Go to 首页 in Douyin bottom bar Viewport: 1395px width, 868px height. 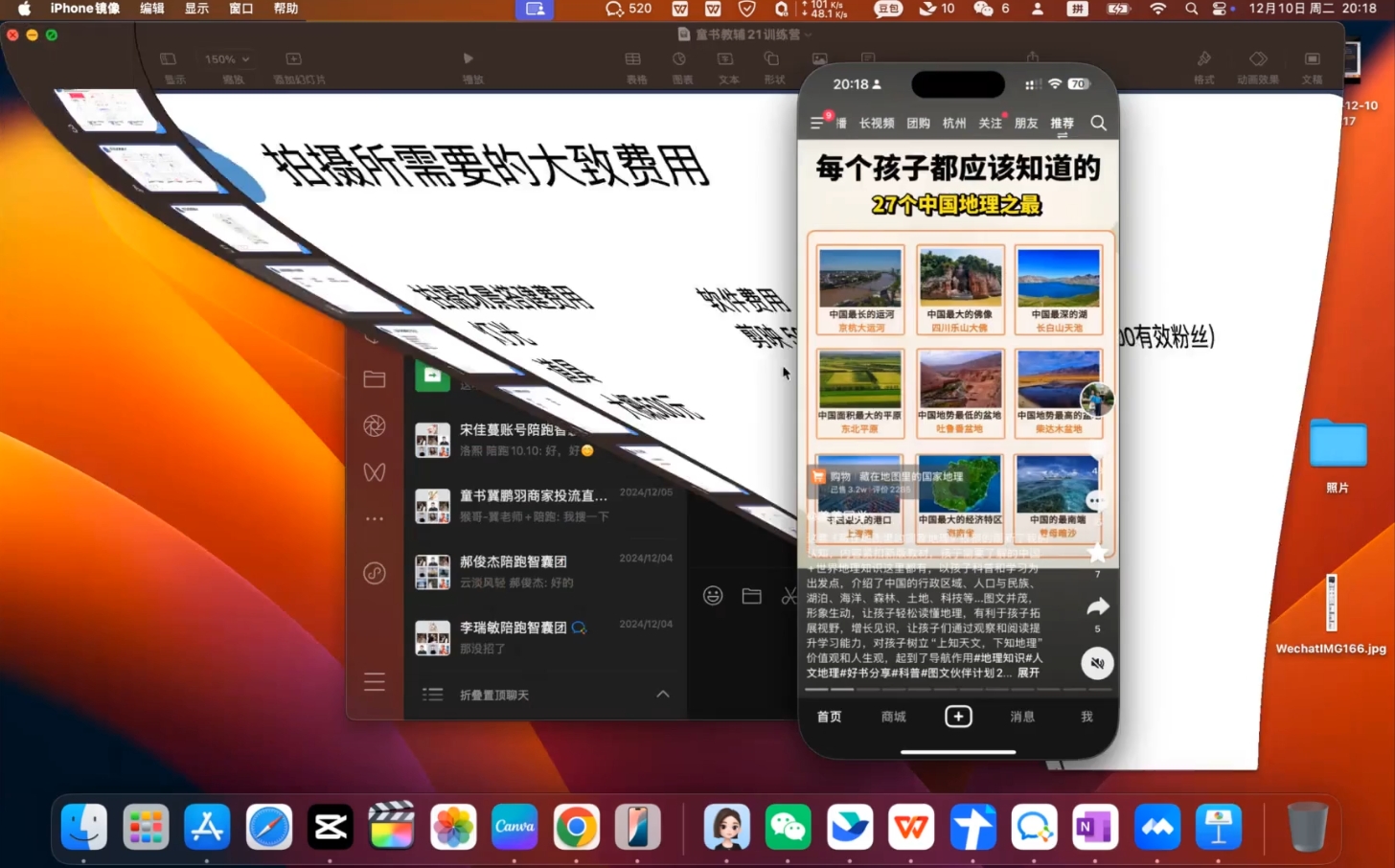coord(829,717)
